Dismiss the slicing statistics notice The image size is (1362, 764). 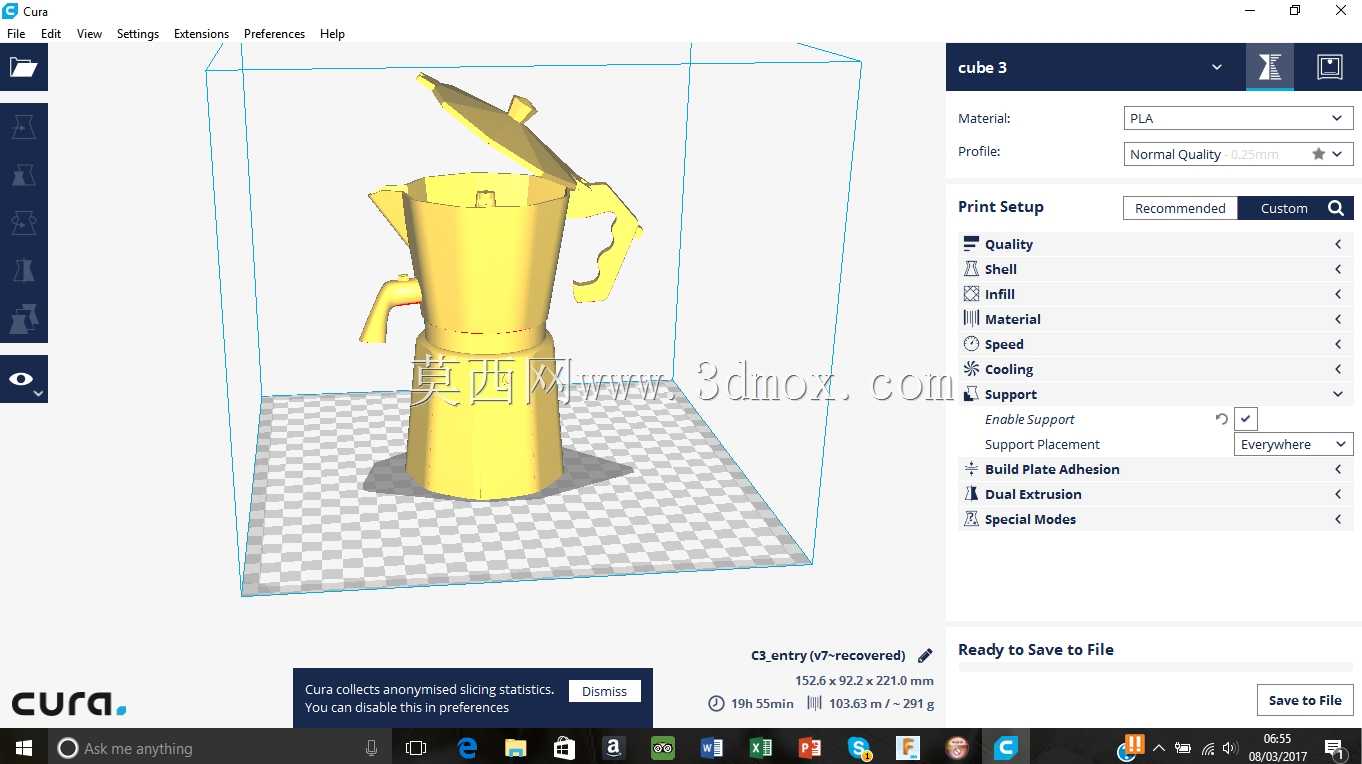pos(604,691)
